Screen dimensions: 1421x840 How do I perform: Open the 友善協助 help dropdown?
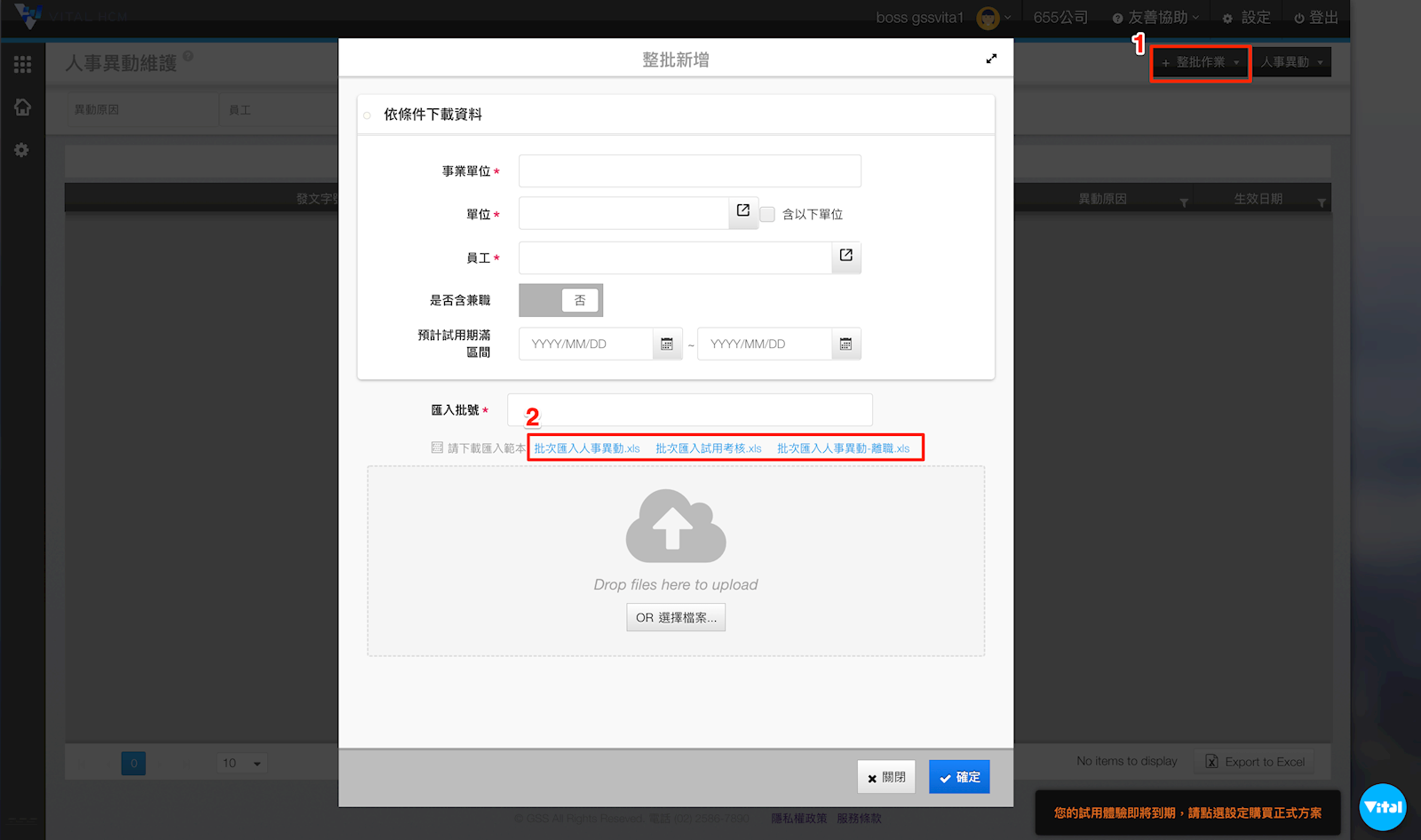[1155, 18]
